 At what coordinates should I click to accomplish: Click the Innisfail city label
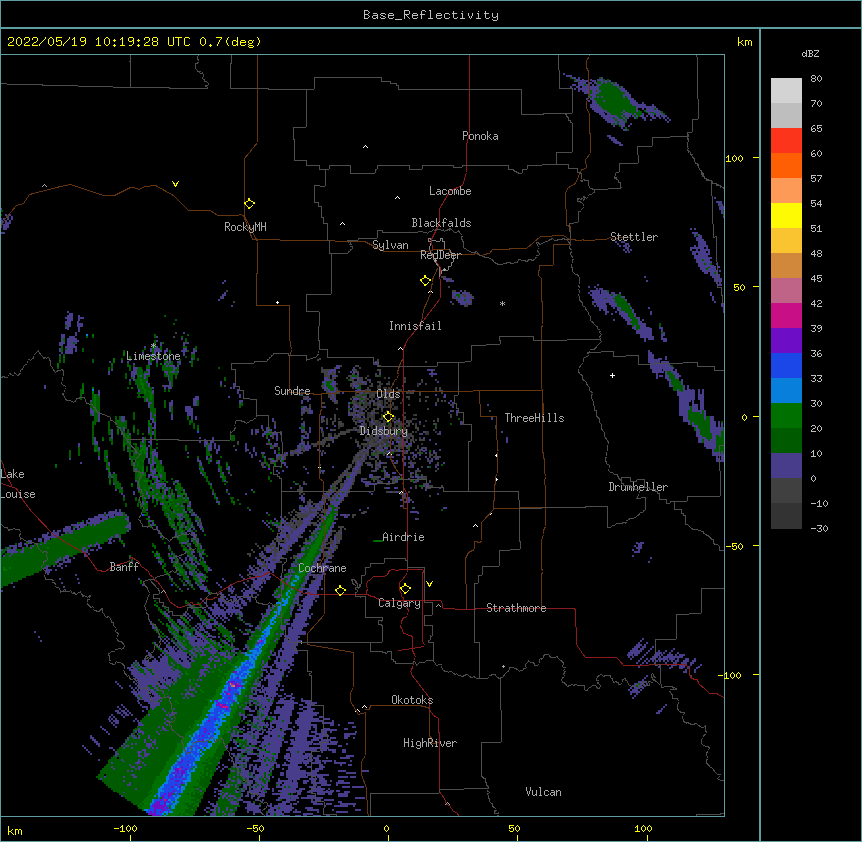[415, 326]
